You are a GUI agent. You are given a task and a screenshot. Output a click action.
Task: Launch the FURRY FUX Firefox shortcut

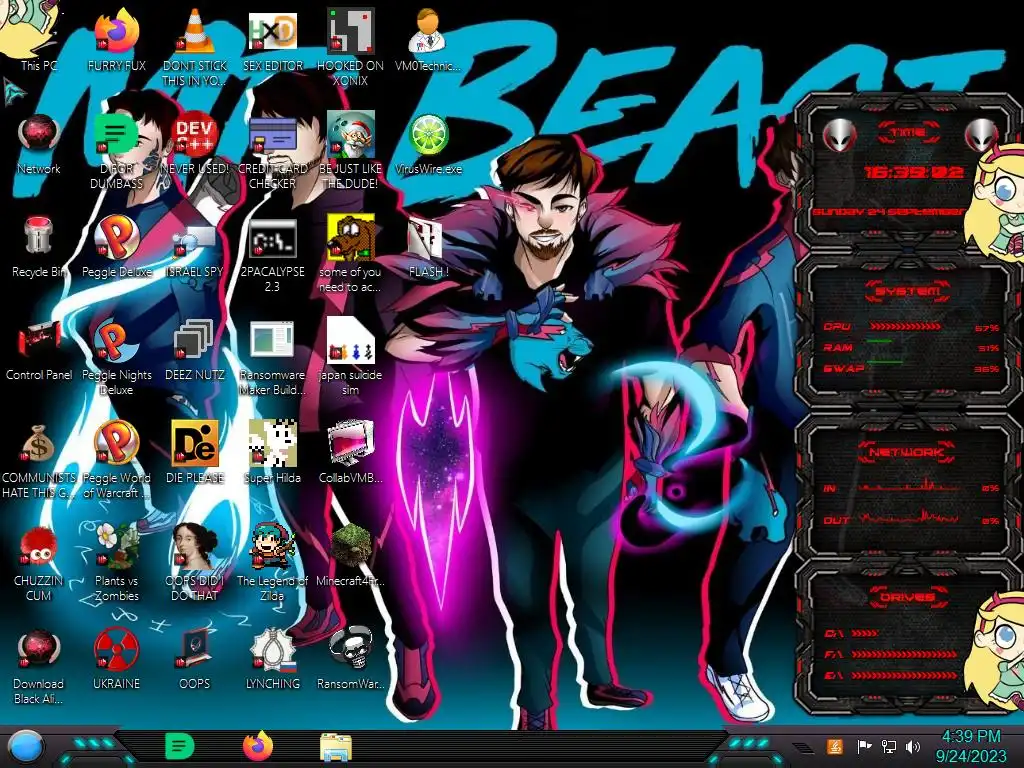click(x=116, y=40)
